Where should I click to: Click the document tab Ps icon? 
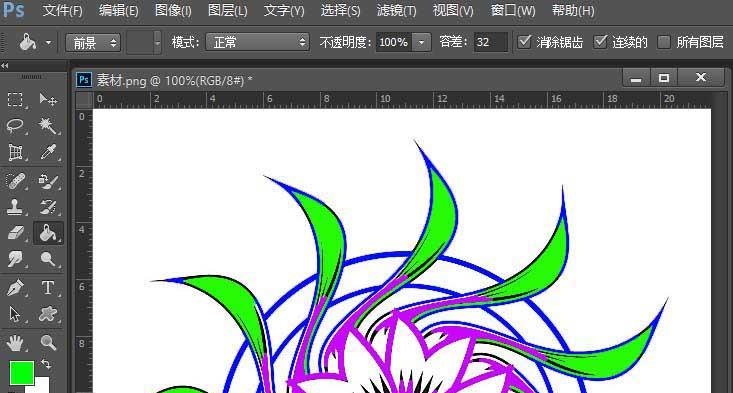tap(84, 80)
